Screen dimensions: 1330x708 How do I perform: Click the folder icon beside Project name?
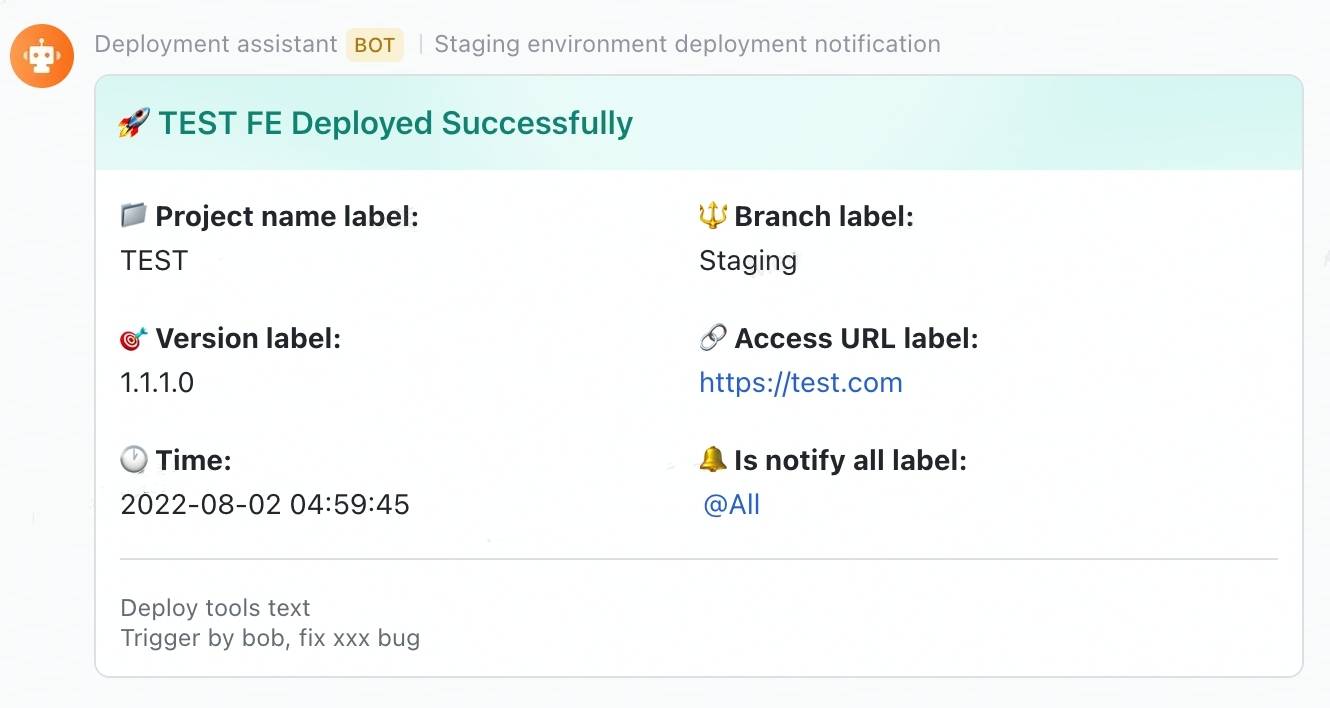click(133, 215)
